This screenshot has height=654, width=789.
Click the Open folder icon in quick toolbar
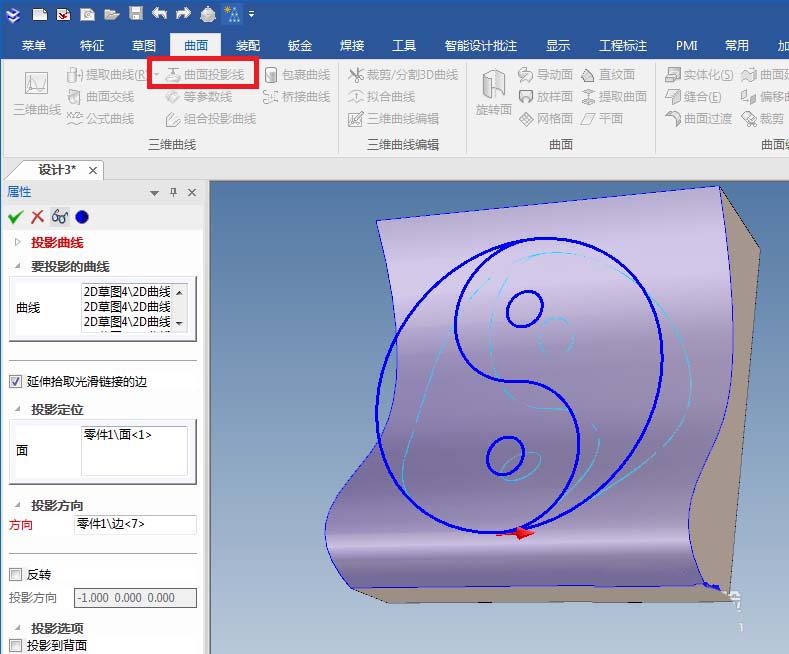[111, 15]
